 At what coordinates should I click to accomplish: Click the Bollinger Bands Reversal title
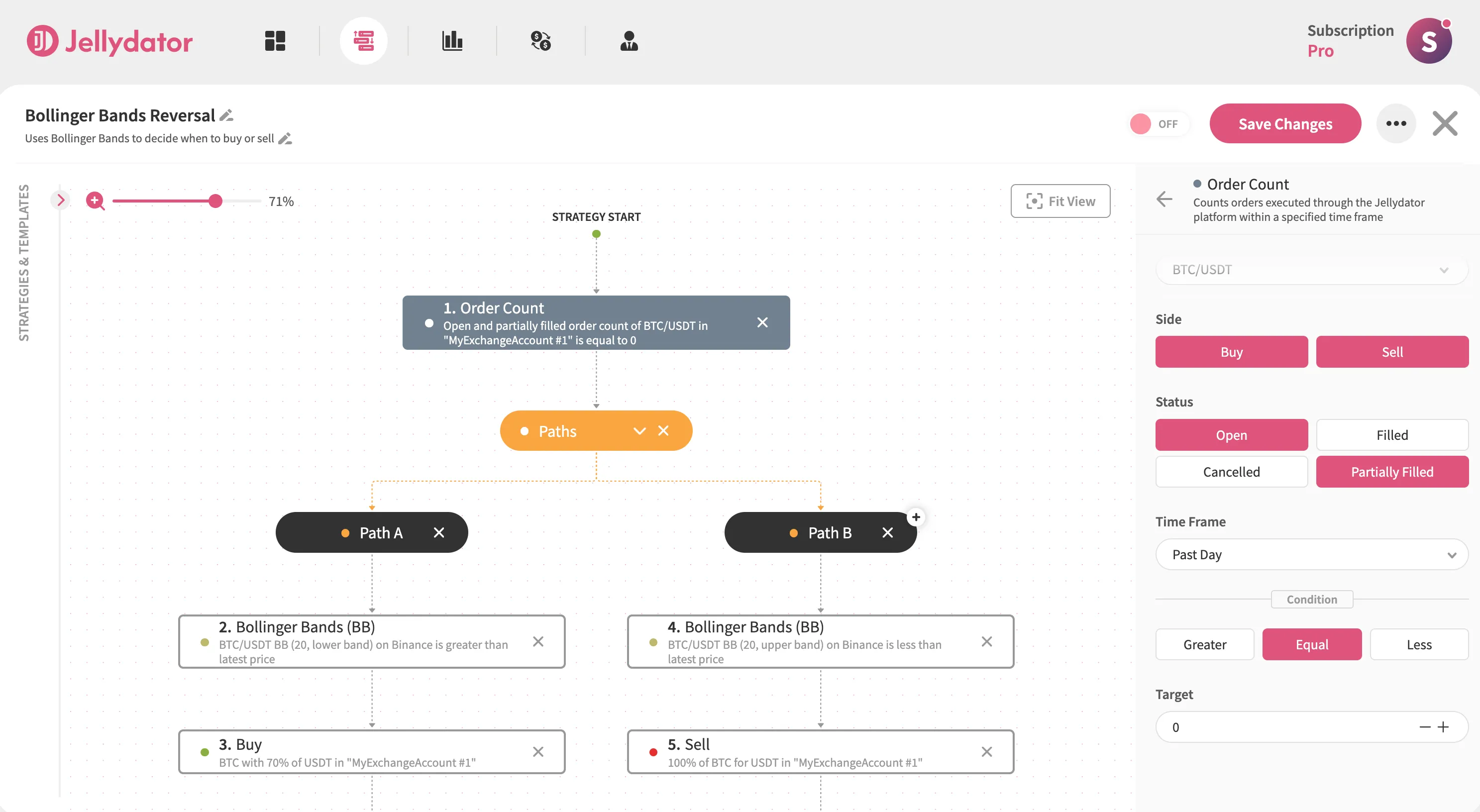coord(120,115)
